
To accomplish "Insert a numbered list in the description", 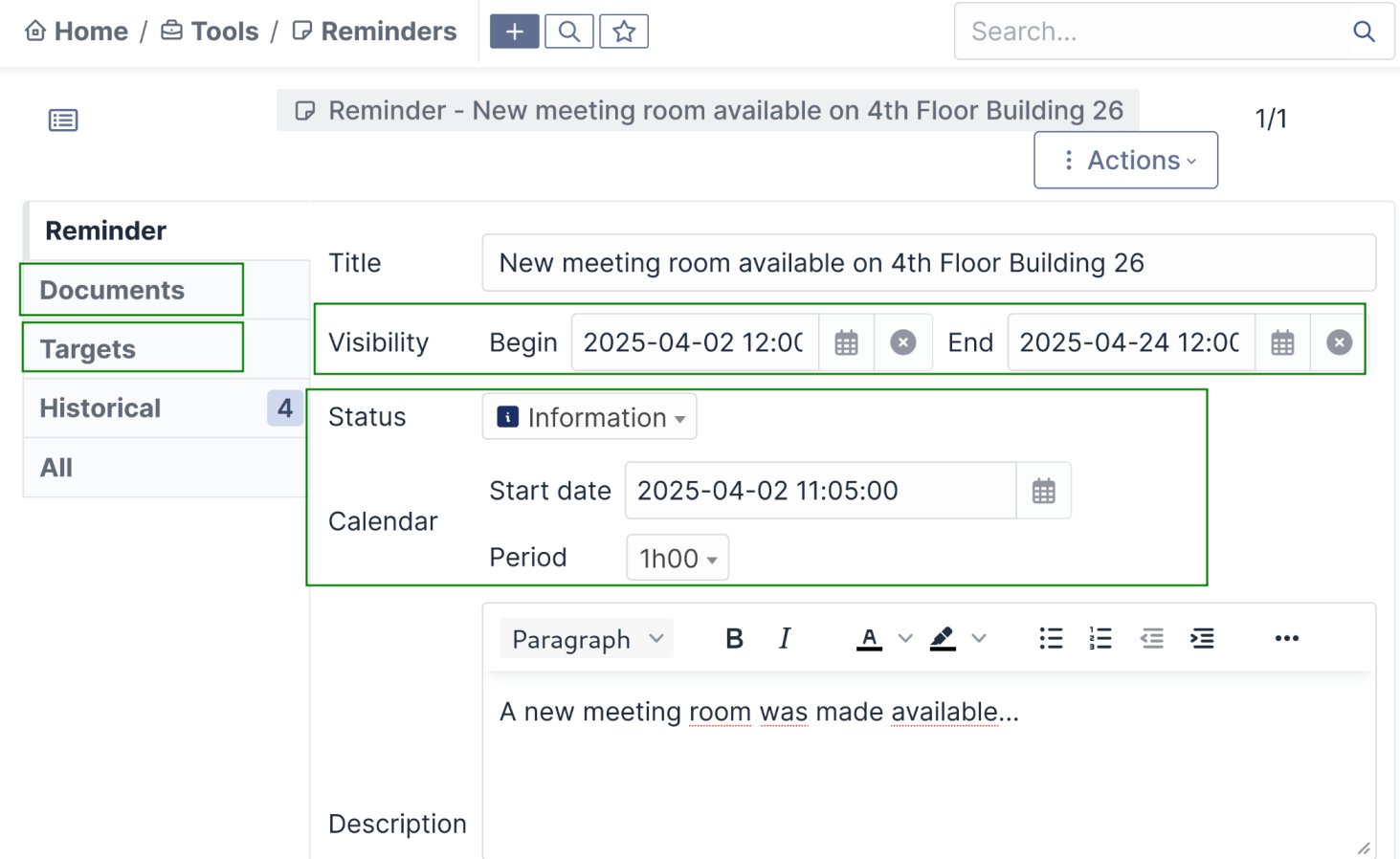I will [1100, 639].
